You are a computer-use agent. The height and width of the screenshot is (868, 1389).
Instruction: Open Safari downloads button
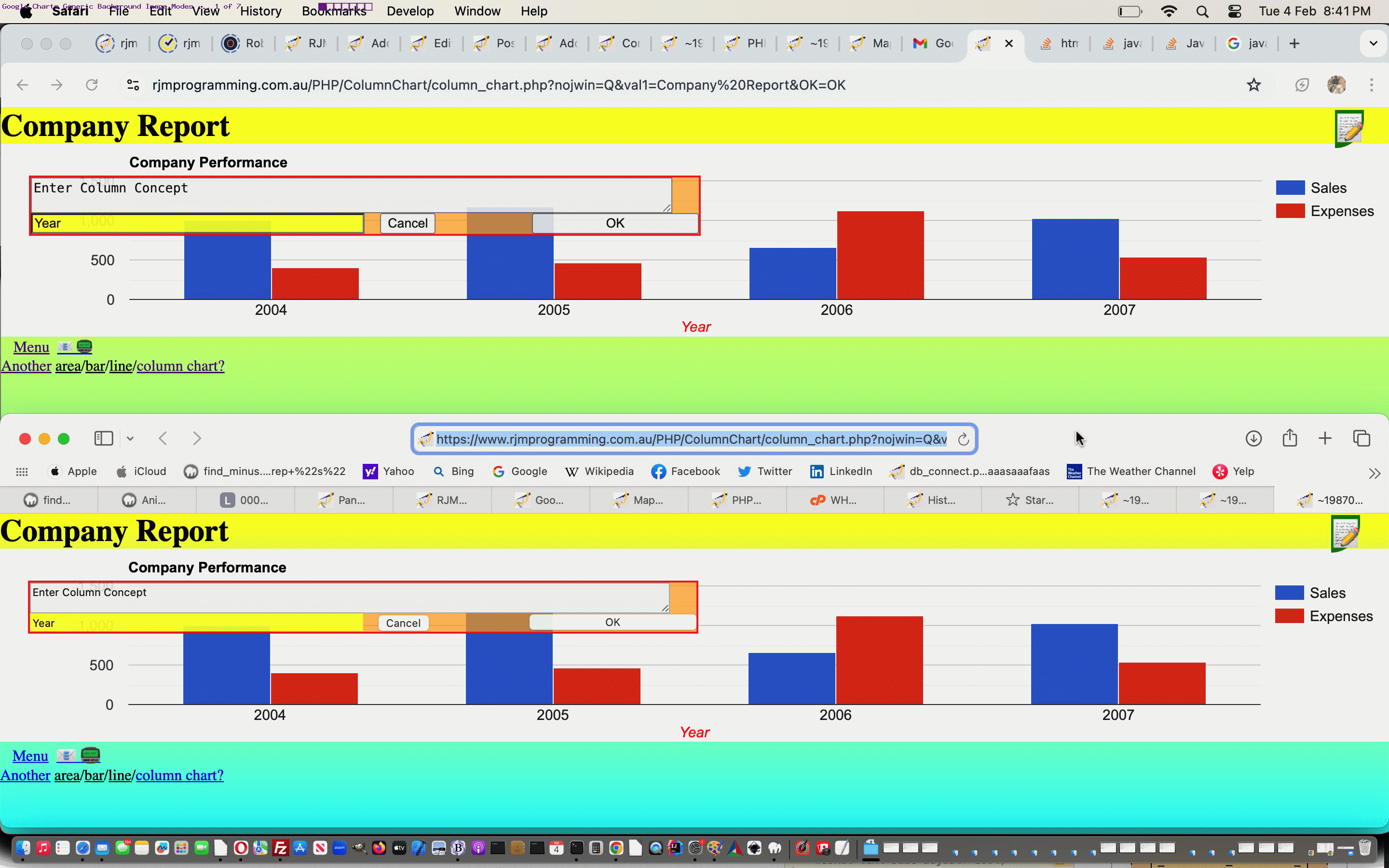pos(1253,439)
